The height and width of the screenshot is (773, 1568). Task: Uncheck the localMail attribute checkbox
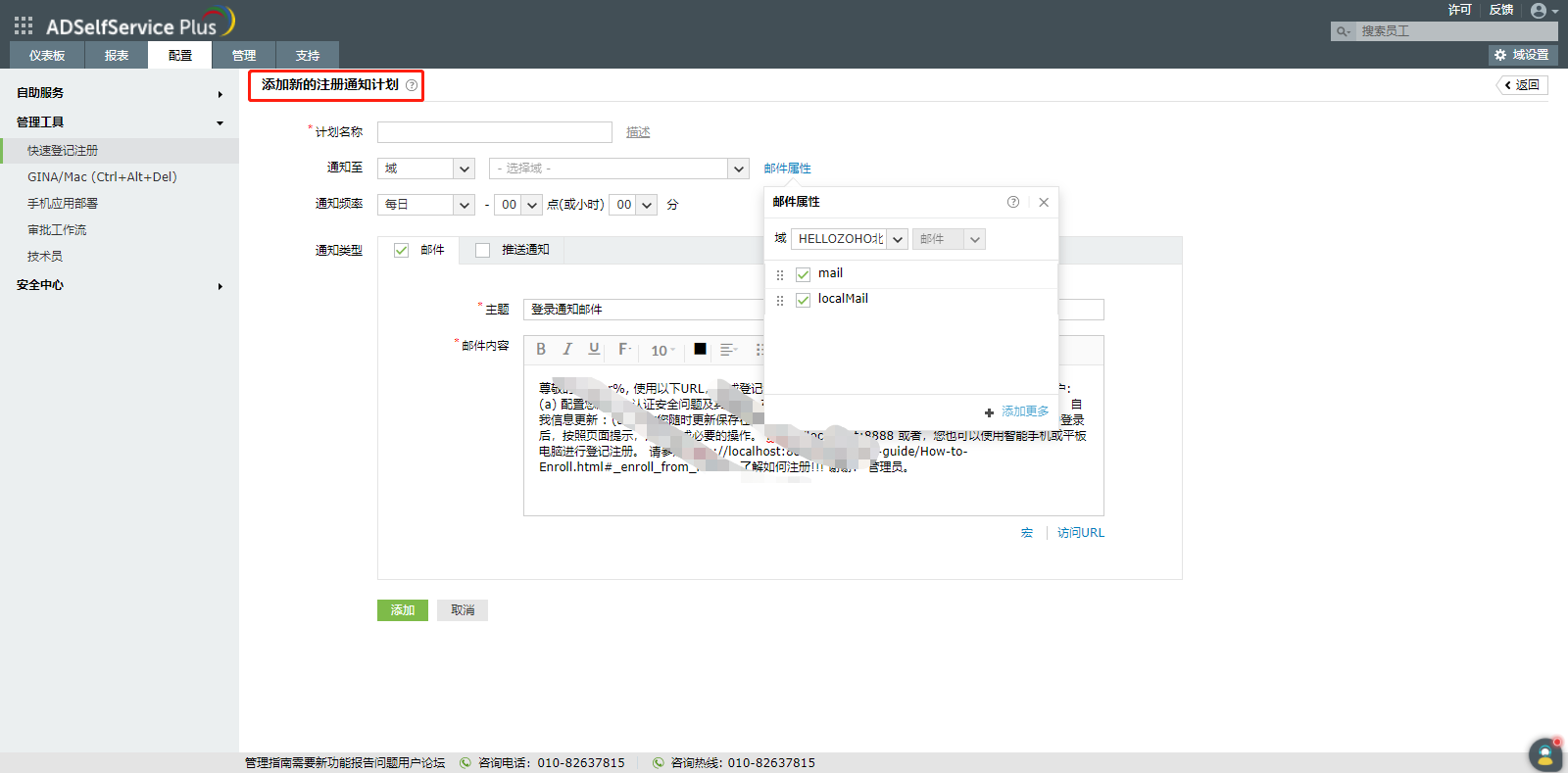click(x=803, y=300)
